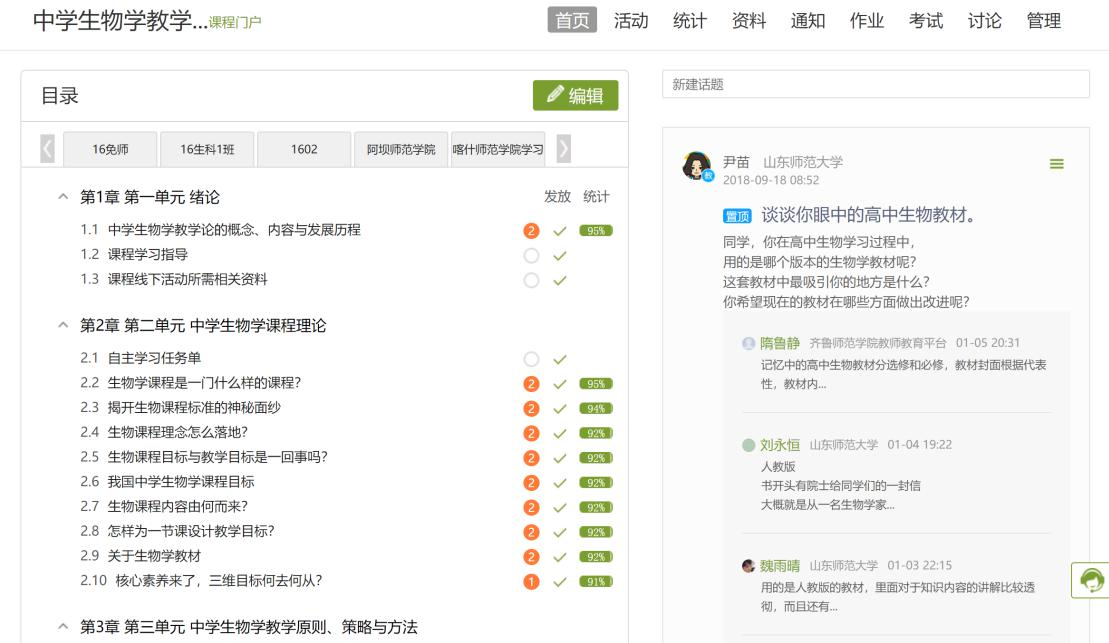Click the 新建话题 input field
1109x643 pixels.
(x=875, y=85)
